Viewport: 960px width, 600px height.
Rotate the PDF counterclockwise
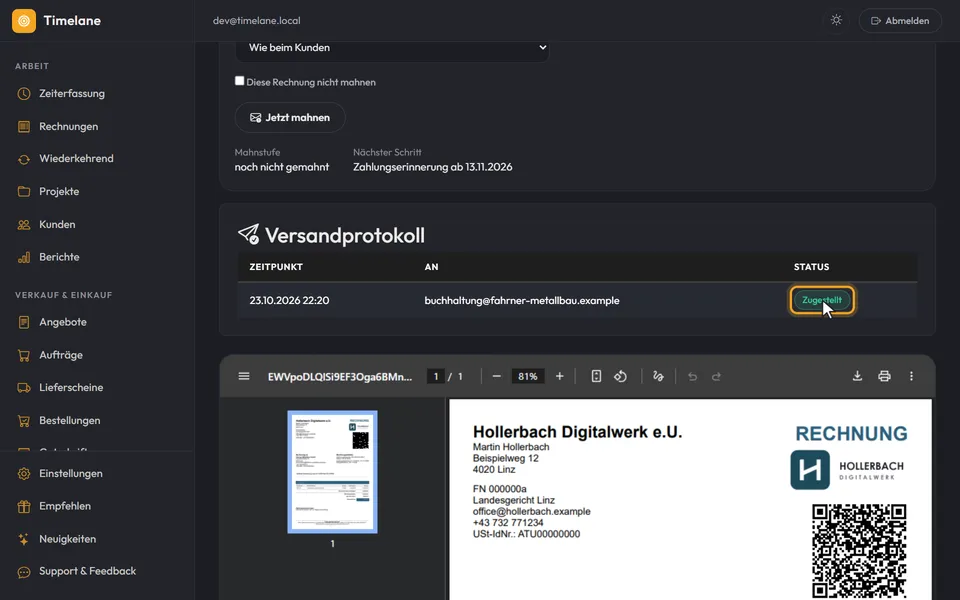[x=620, y=376]
